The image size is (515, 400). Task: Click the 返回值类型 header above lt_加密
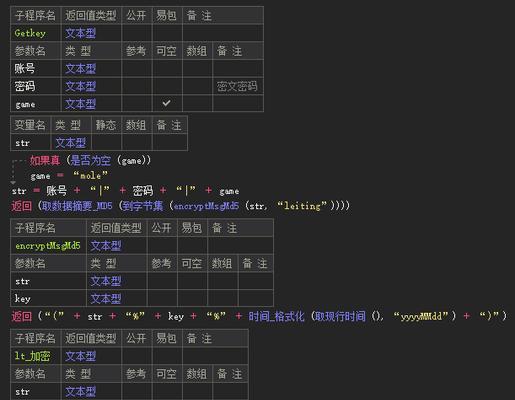point(91,338)
